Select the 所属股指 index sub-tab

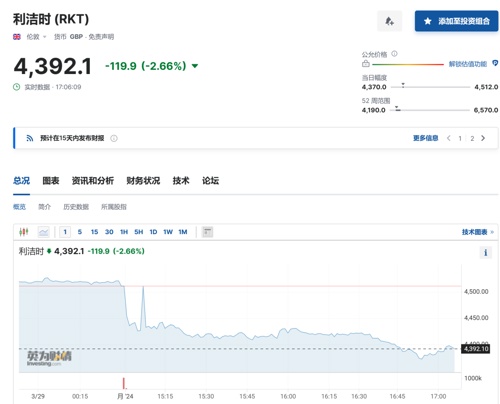point(114,207)
